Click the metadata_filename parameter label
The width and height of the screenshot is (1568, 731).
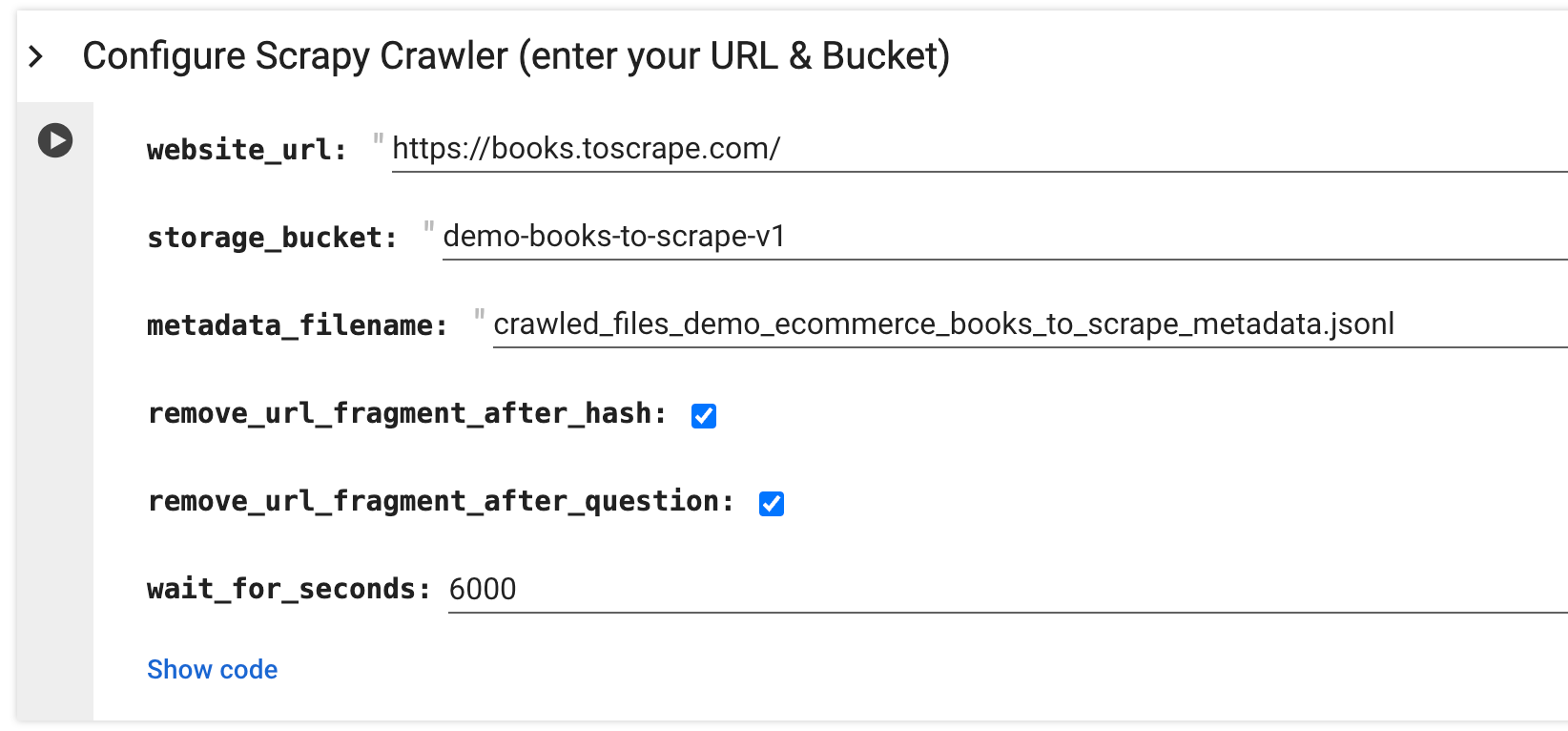tap(297, 325)
